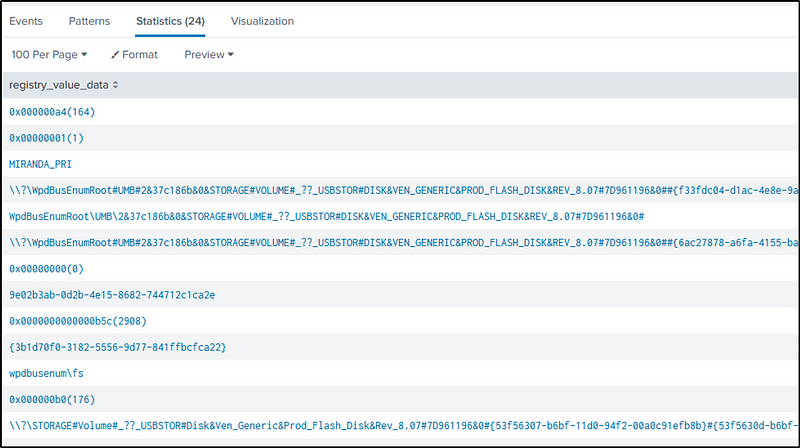Screen dimensions: 800x448
Task: Select the Statistics (24) tab
Action: pos(170,20)
